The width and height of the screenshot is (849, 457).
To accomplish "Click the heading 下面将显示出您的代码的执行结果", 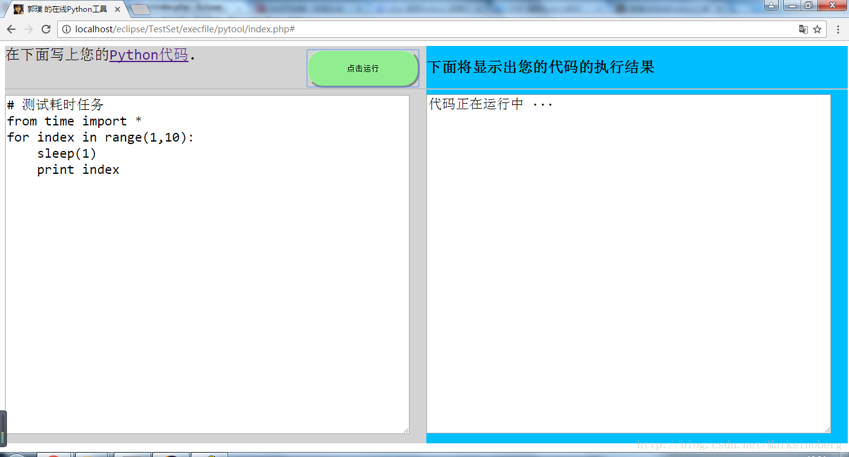I will tap(541, 67).
